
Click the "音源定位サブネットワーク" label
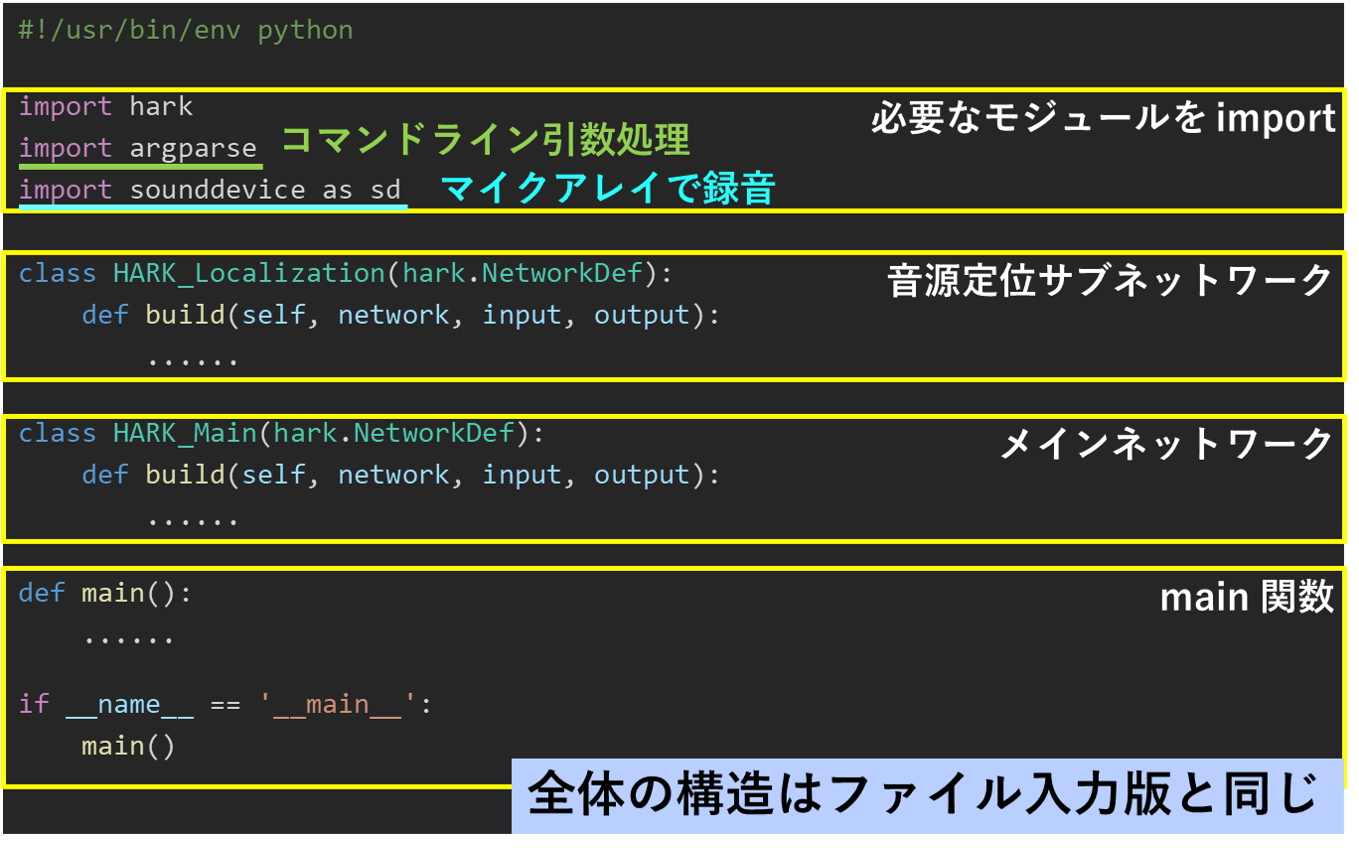point(1110,281)
